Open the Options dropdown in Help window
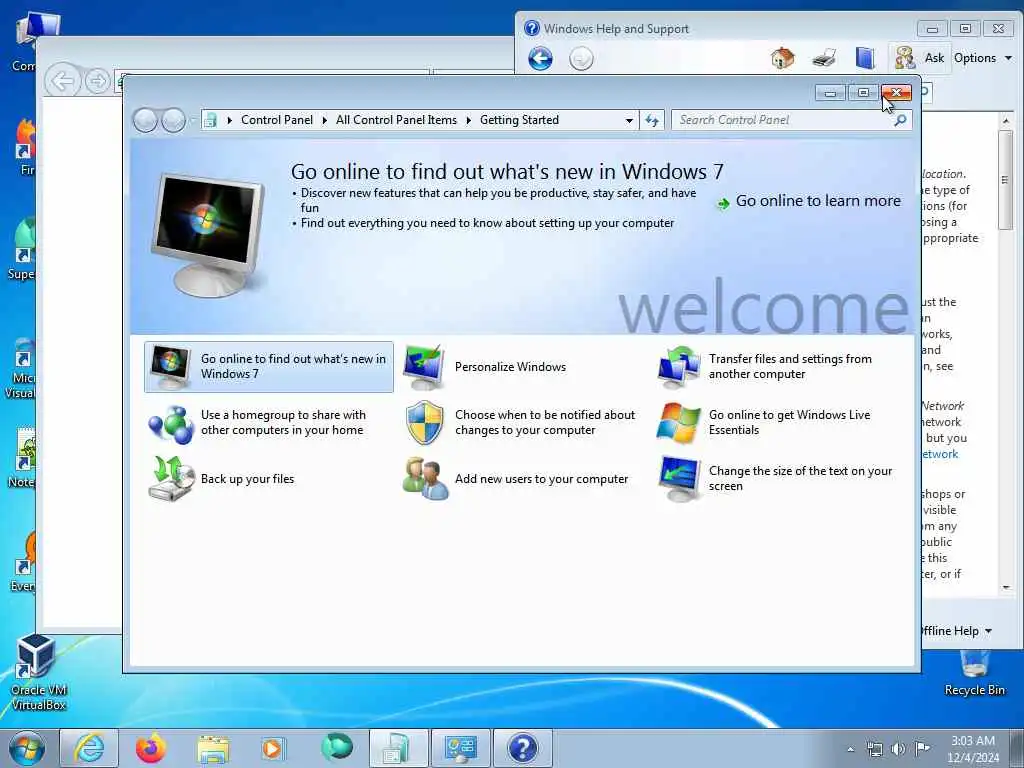Screen dimensions: 1024x768 (982, 58)
